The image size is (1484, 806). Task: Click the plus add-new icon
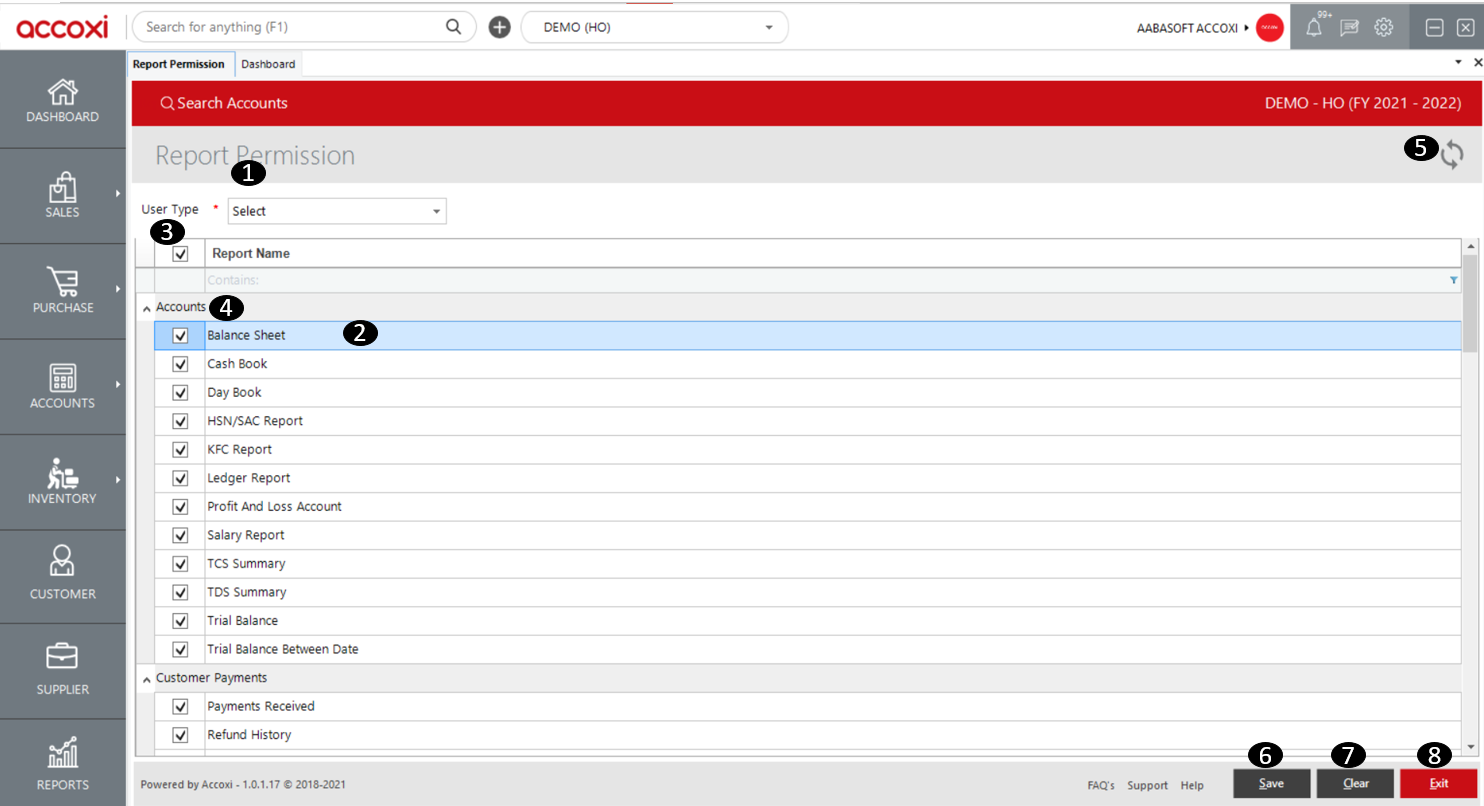point(500,28)
